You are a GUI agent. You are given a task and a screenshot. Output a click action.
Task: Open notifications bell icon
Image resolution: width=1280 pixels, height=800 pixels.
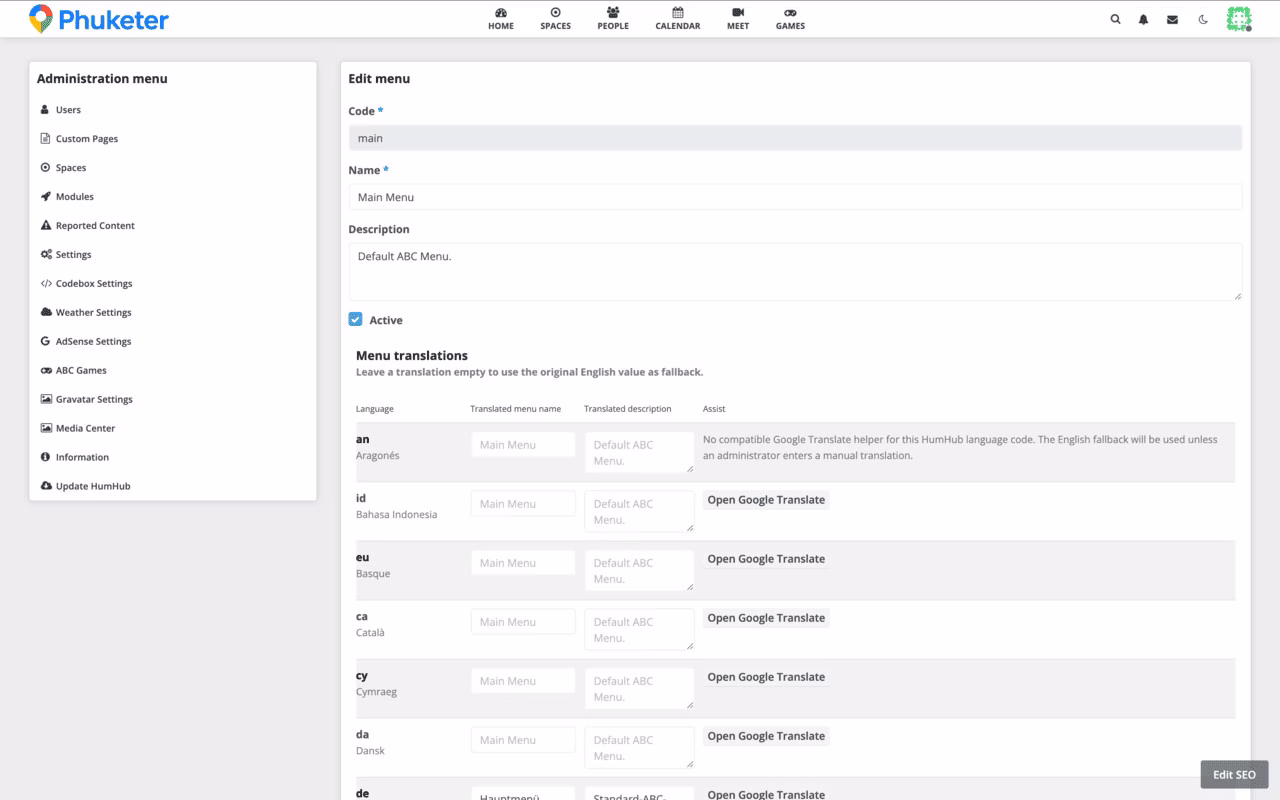(x=1144, y=19)
